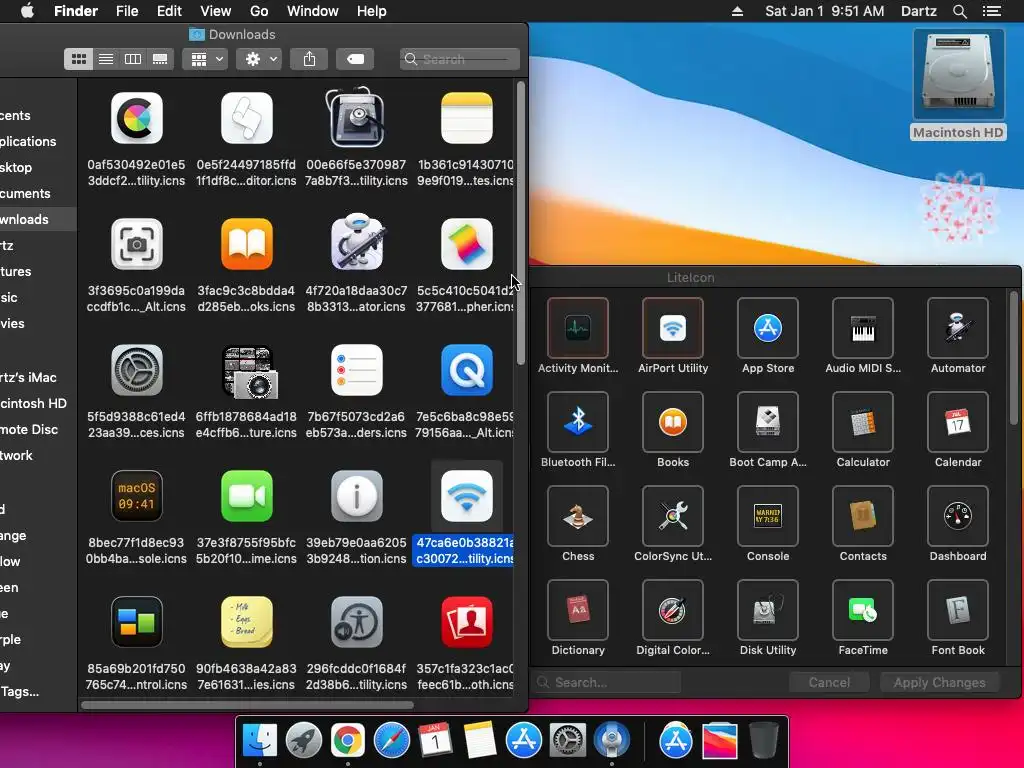Select the 8bec77f1d8ec93 Console icns file

click(x=136, y=496)
